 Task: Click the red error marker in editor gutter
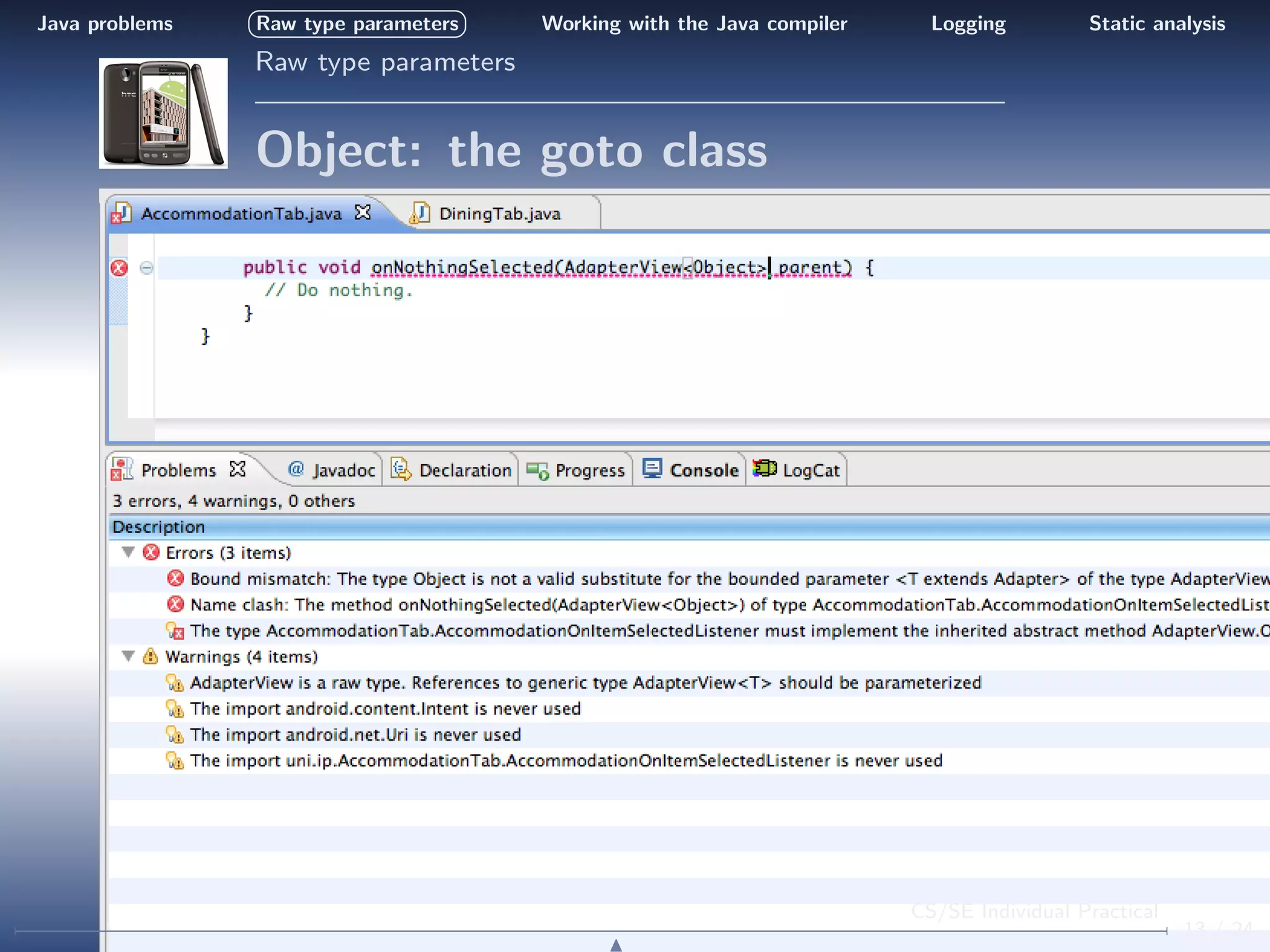pos(118,268)
